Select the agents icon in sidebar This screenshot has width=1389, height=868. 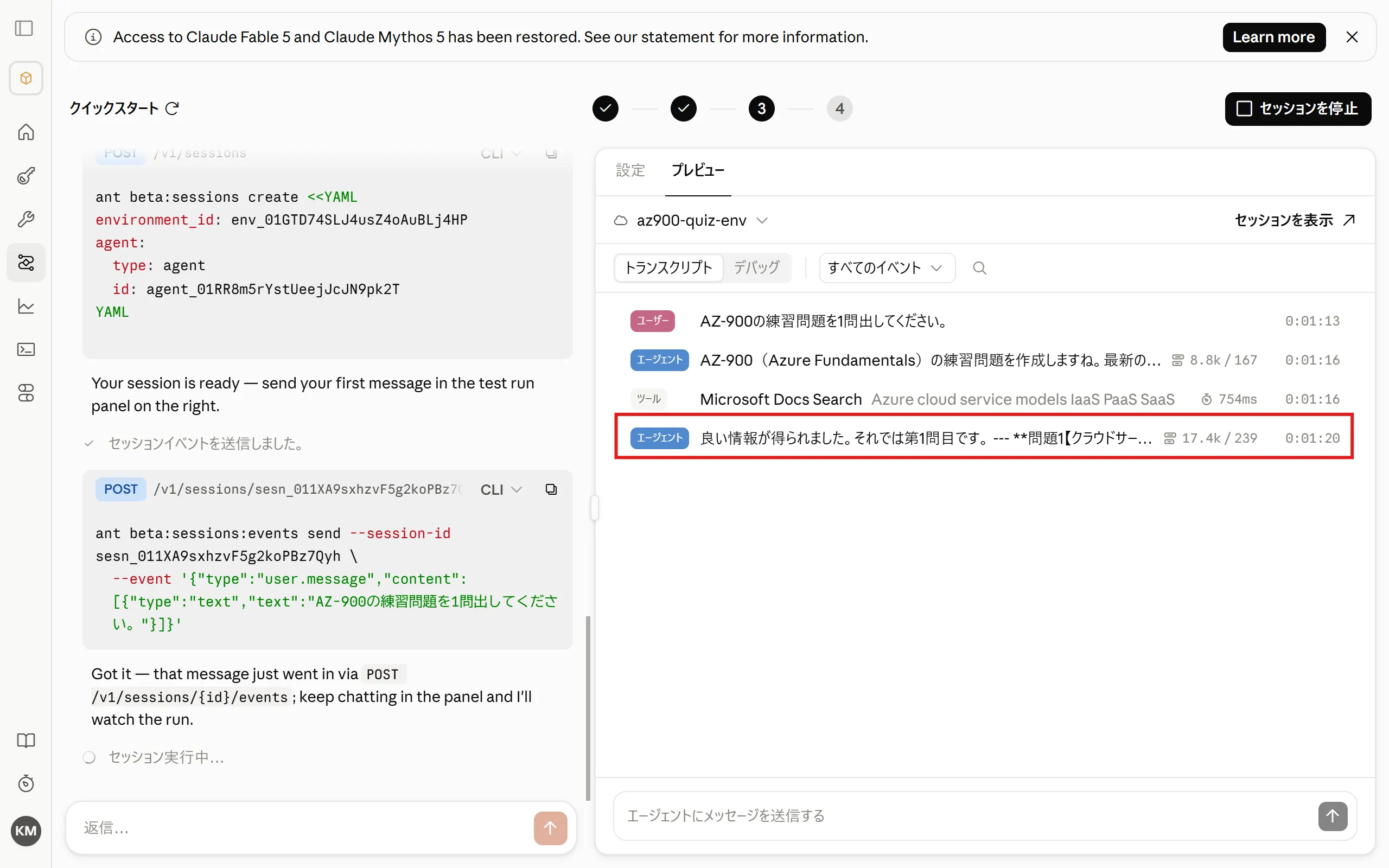click(x=26, y=263)
